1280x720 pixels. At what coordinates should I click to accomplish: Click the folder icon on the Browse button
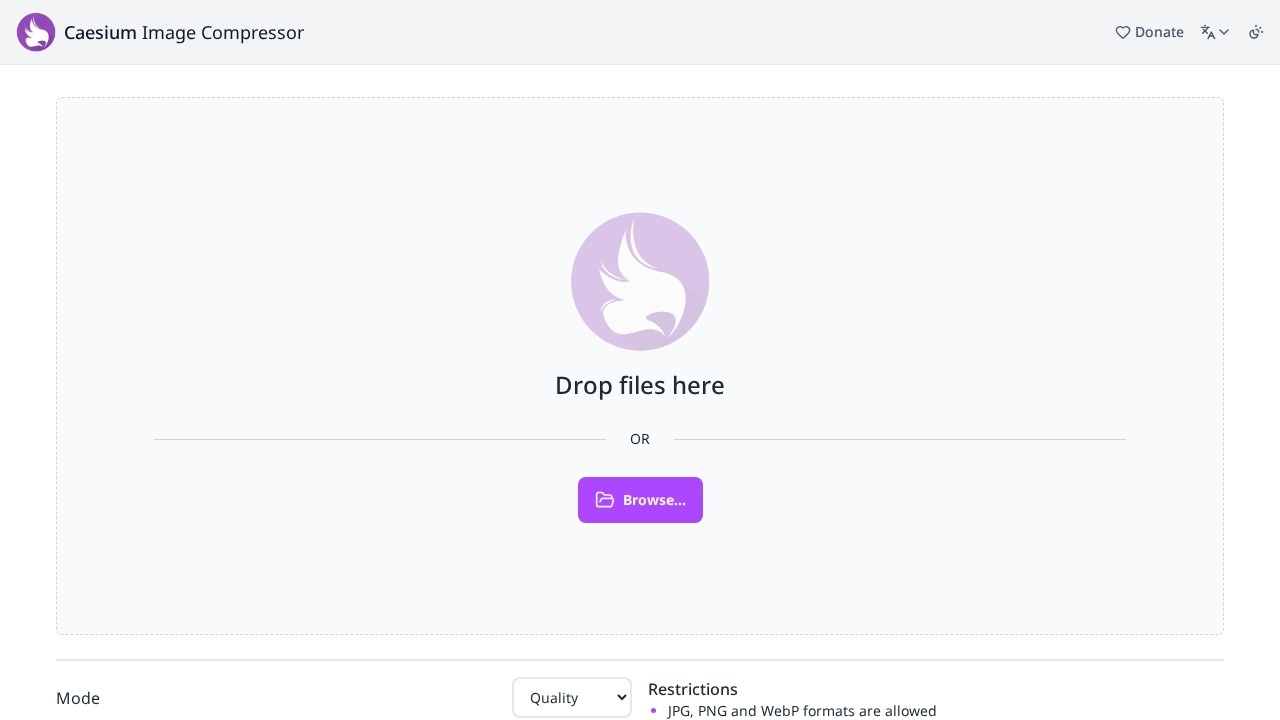(605, 500)
